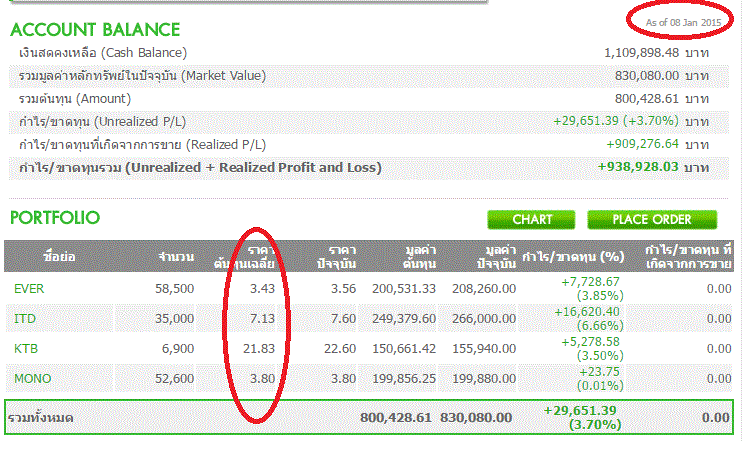This screenshot has height=454, width=742.
Task: Click the ชื่อย่อ column header
Action: (59, 257)
